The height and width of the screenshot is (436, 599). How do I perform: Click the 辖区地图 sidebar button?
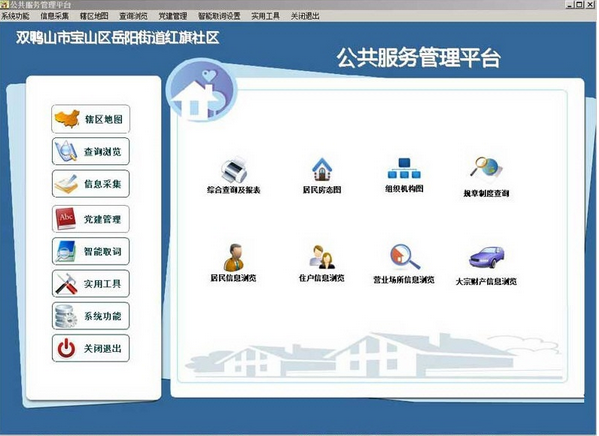[x=91, y=119]
